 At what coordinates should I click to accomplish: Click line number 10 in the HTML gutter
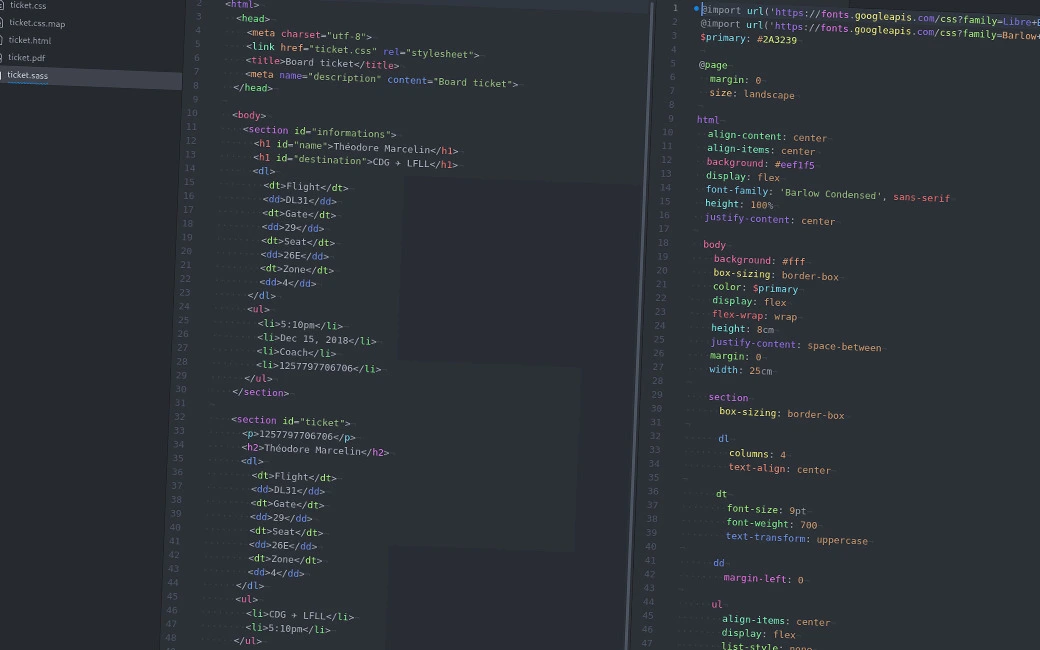(x=191, y=113)
